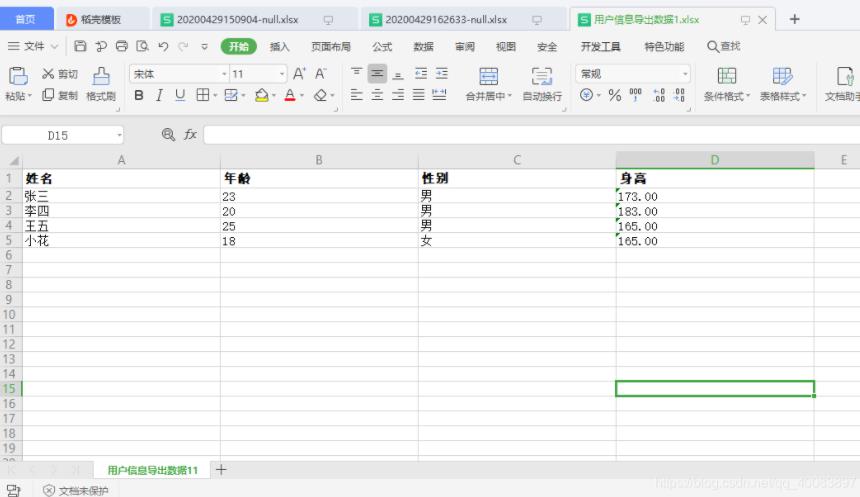
Task: Click the Bold formatting icon
Action: pyautogui.click(x=139, y=96)
